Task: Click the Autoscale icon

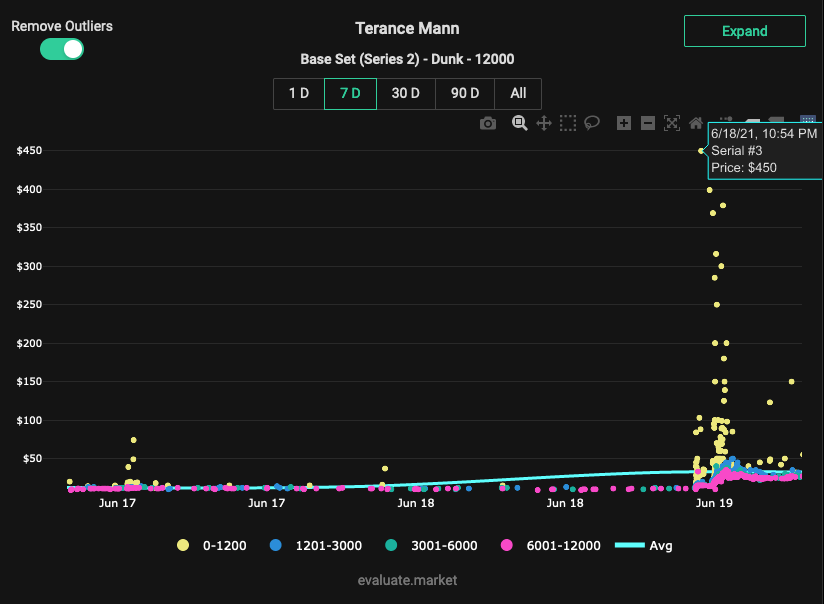Action: [x=672, y=123]
